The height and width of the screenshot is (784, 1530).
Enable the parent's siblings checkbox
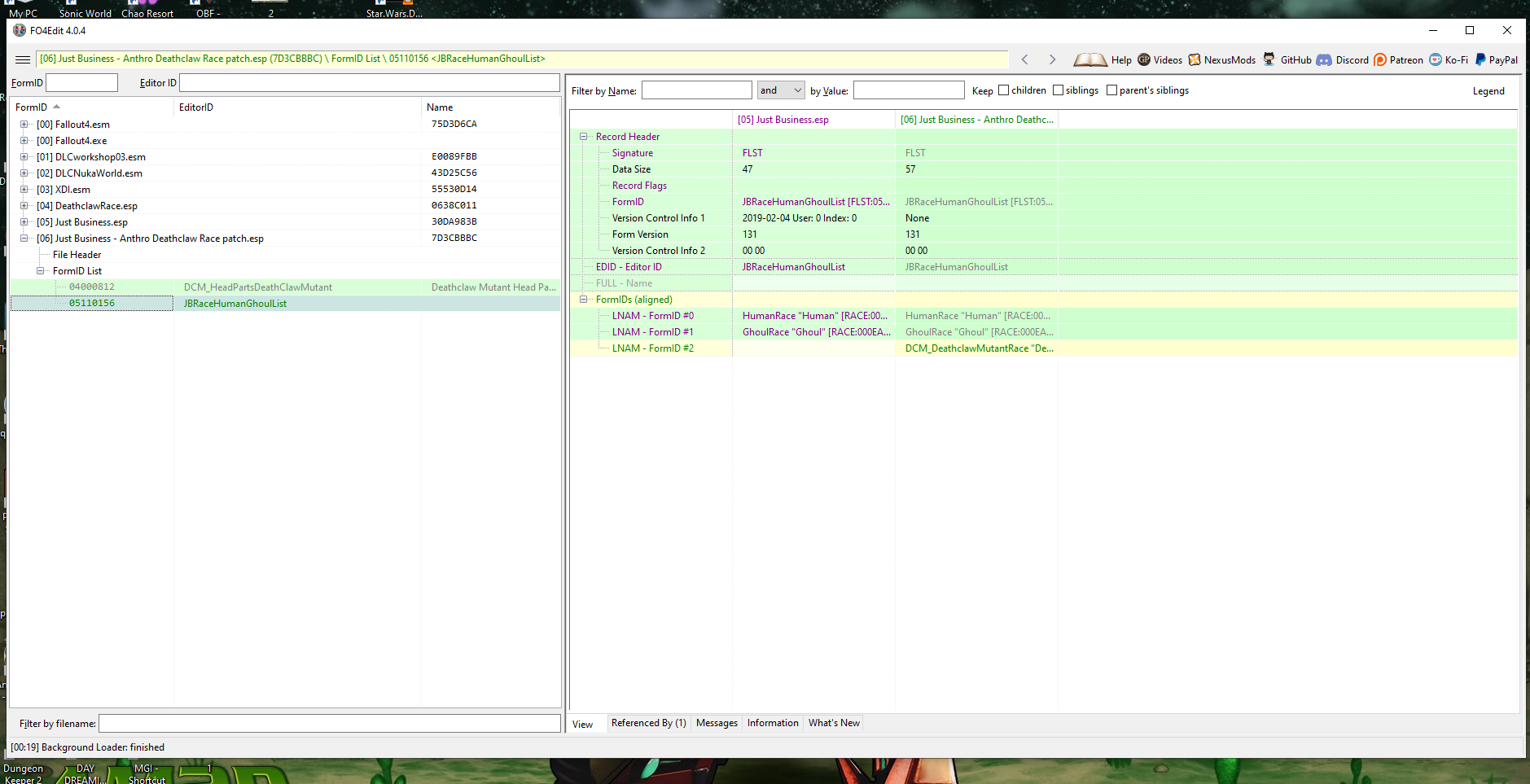pyautogui.click(x=1111, y=90)
